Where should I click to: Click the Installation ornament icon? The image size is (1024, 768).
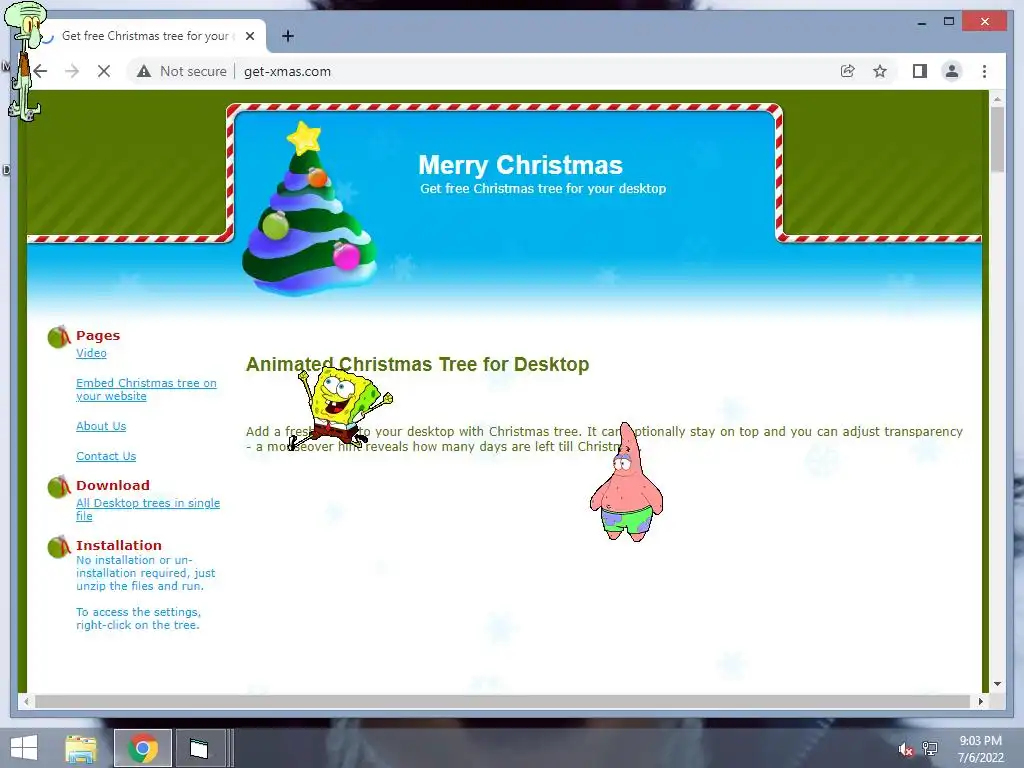click(x=59, y=547)
